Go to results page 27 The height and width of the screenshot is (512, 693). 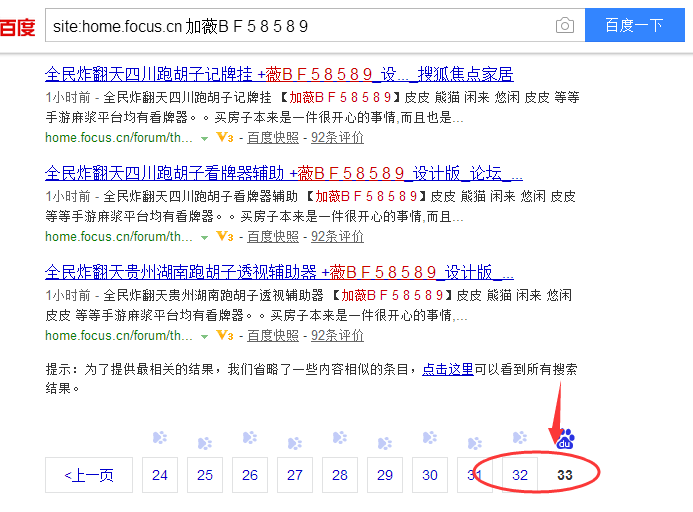point(295,475)
